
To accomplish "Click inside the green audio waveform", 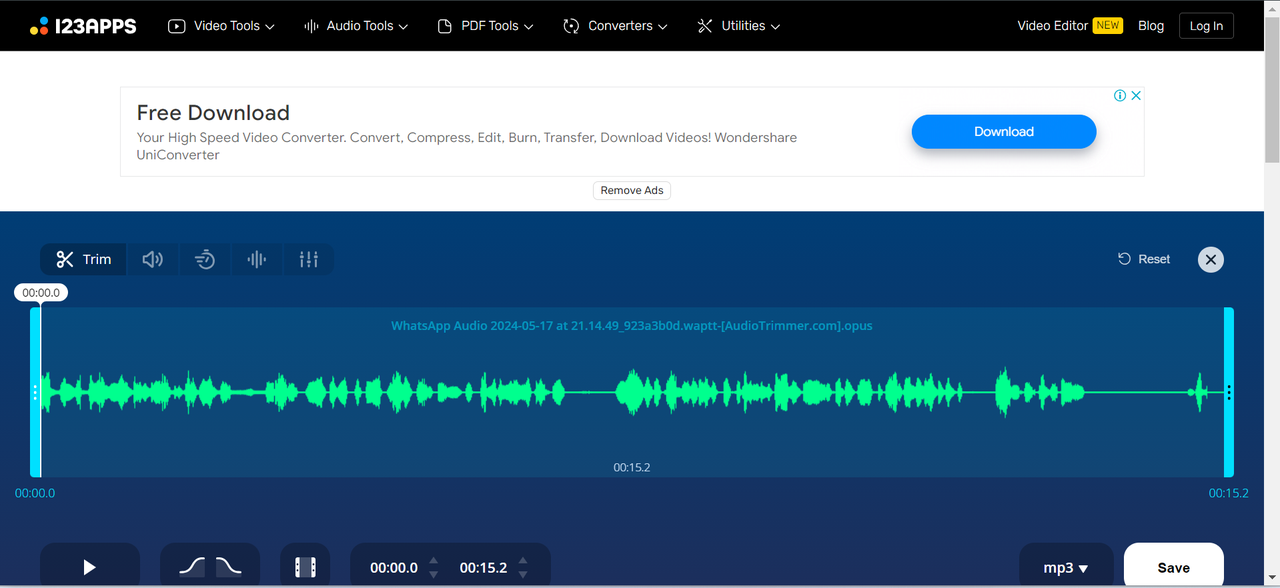I will (x=632, y=392).
